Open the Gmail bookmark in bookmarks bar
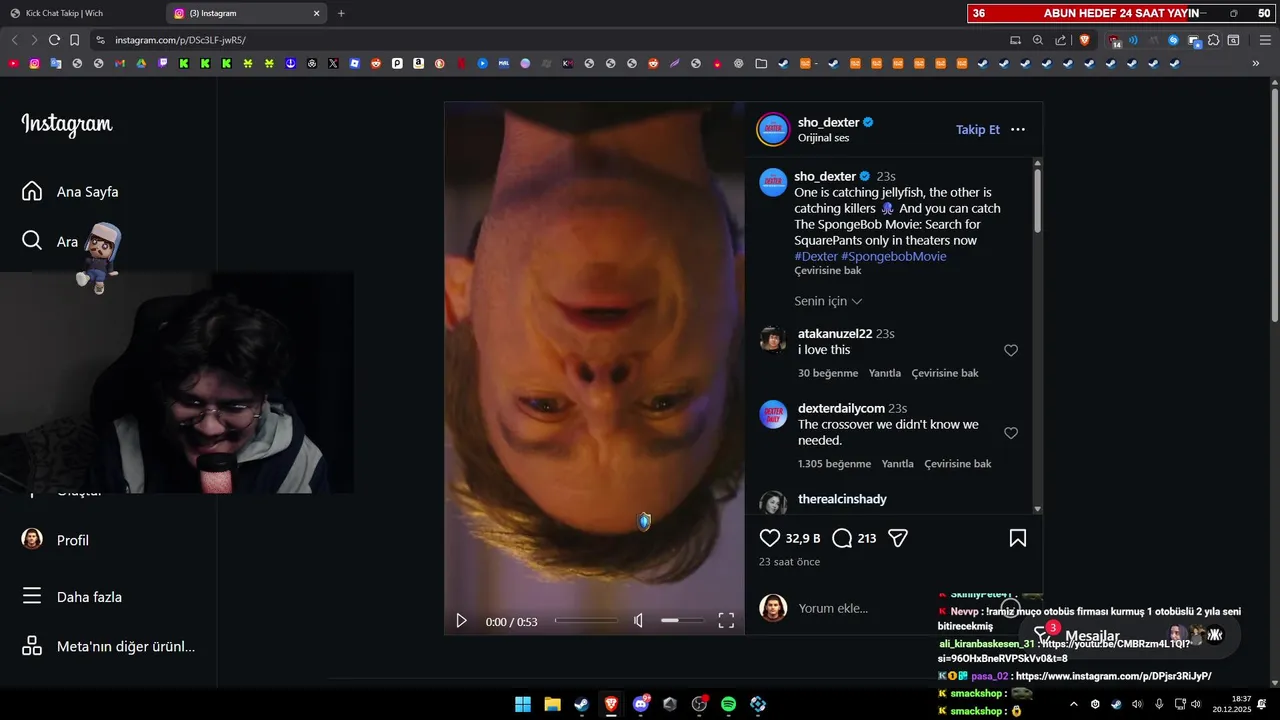Screen dimensions: 1280x720 pyautogui.click(x=119, y=63)
